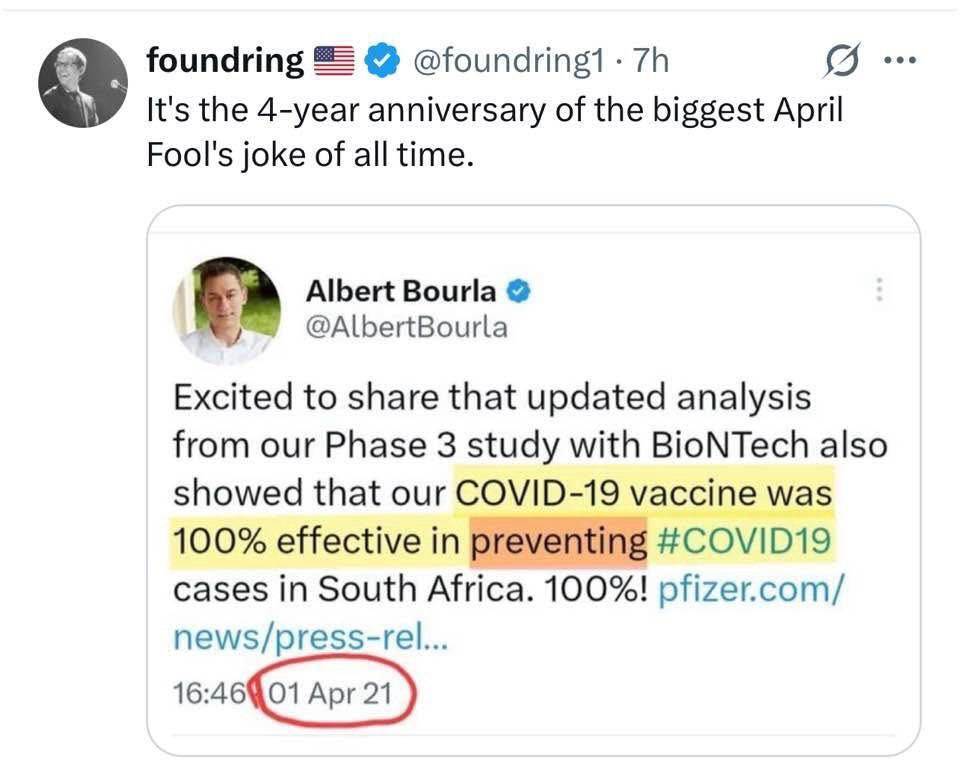Click the yellow-highlighted COVID-19 vaccine text
The width and height of the screenshot is (960, 761).
(x=643, y=493)
